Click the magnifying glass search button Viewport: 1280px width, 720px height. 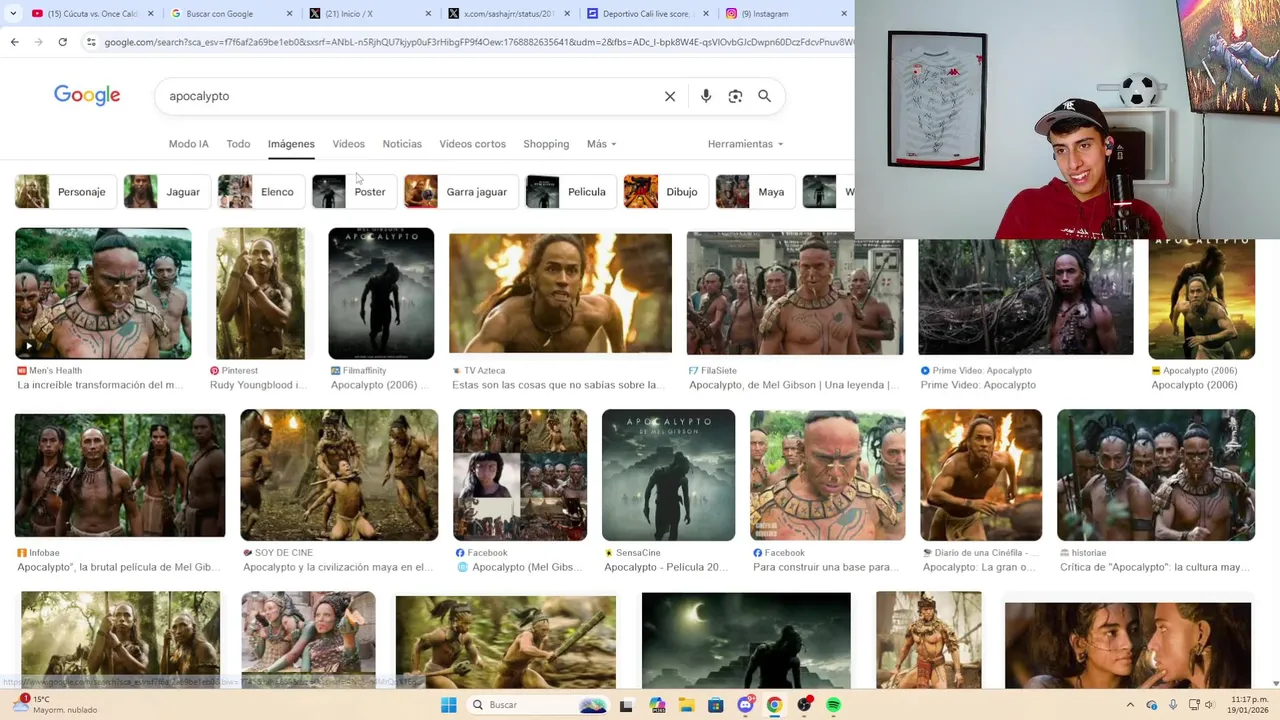click(764, 96)
